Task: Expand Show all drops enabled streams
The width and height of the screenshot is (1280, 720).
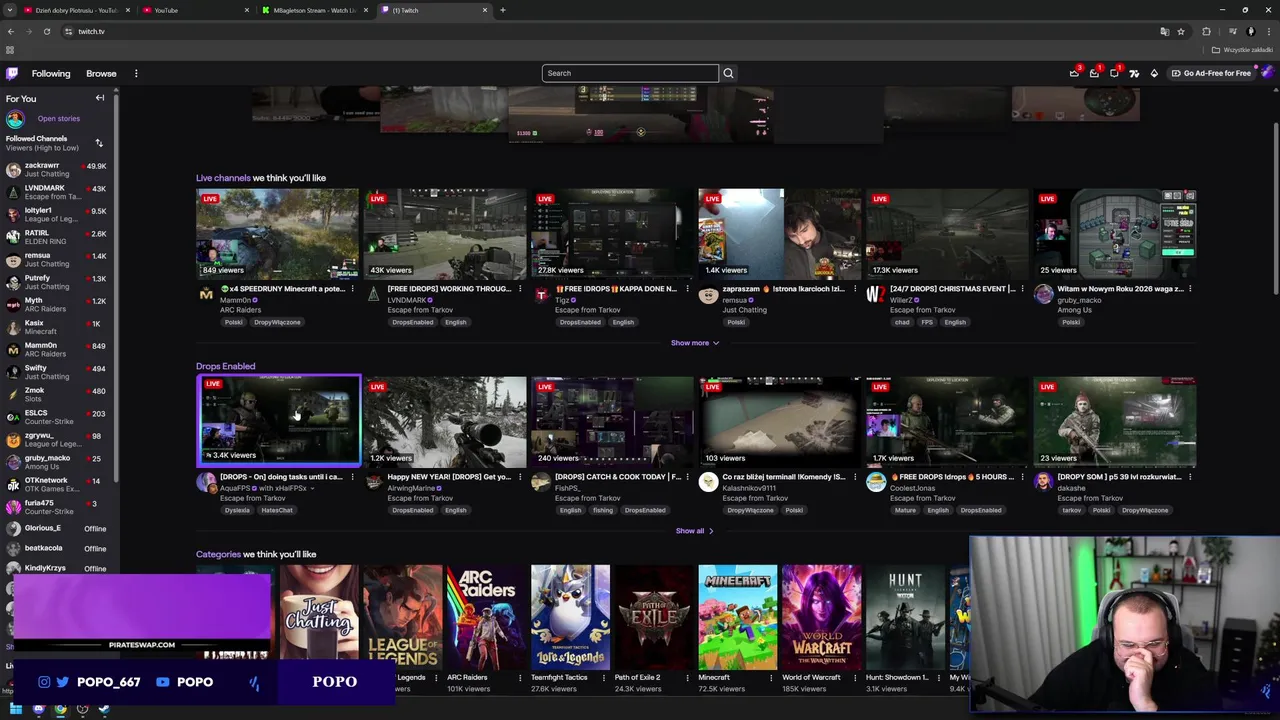Action: tap(695, 531)
